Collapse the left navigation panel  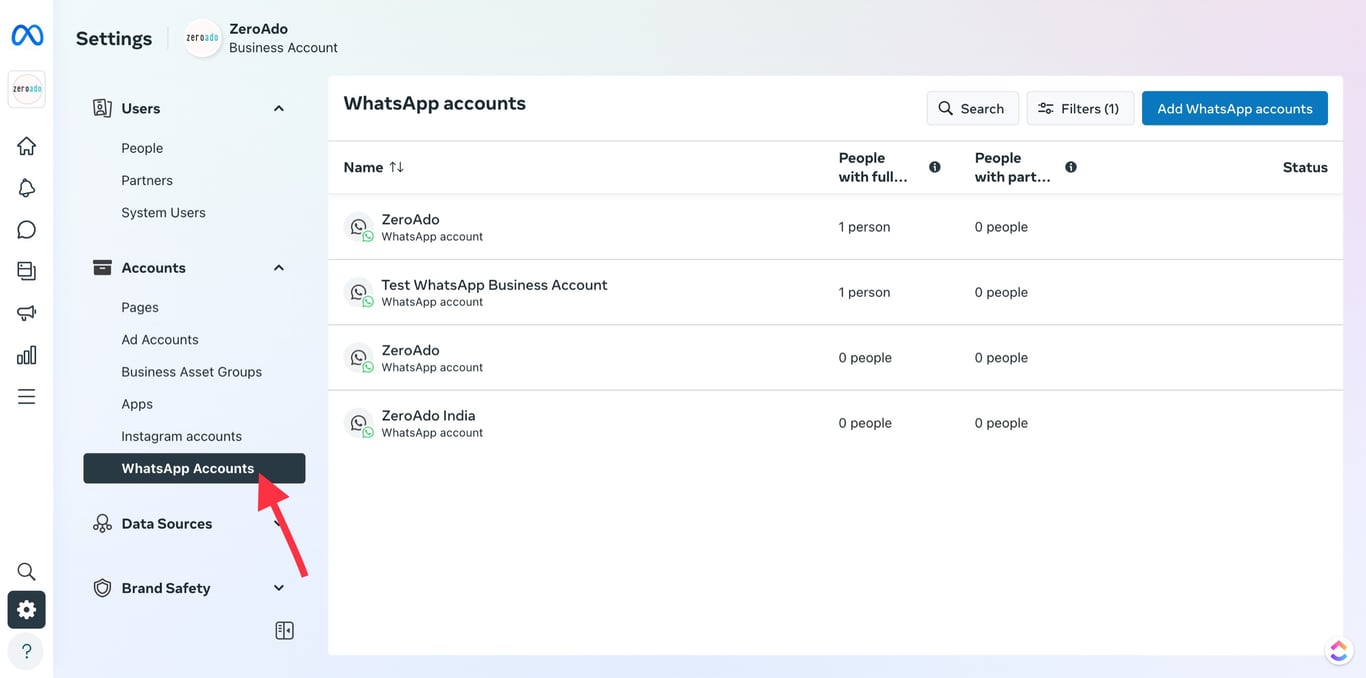click(x=284, y=630)
